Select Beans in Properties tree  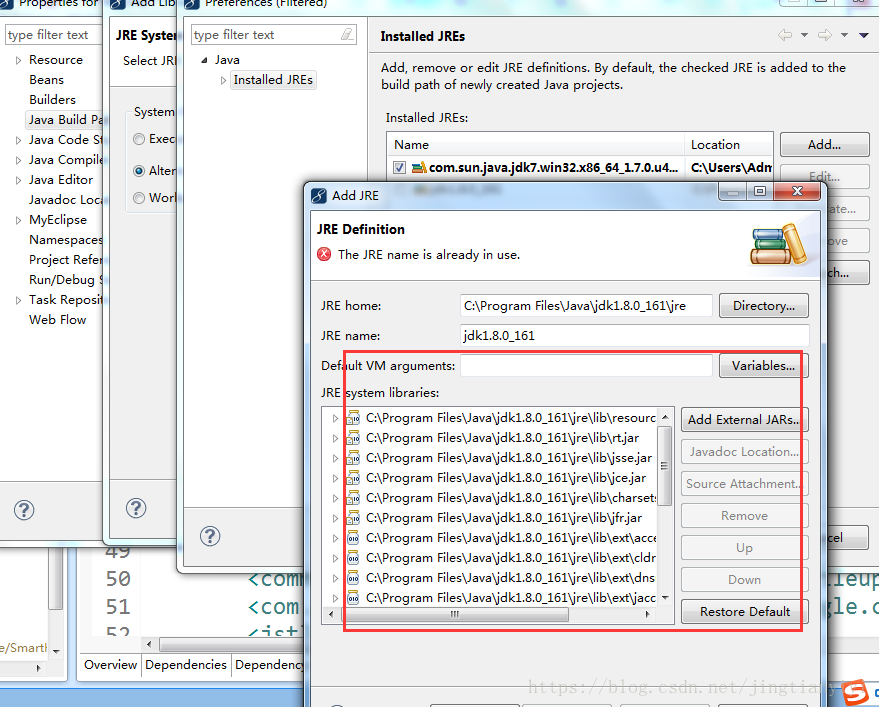[x=47, y=80]
